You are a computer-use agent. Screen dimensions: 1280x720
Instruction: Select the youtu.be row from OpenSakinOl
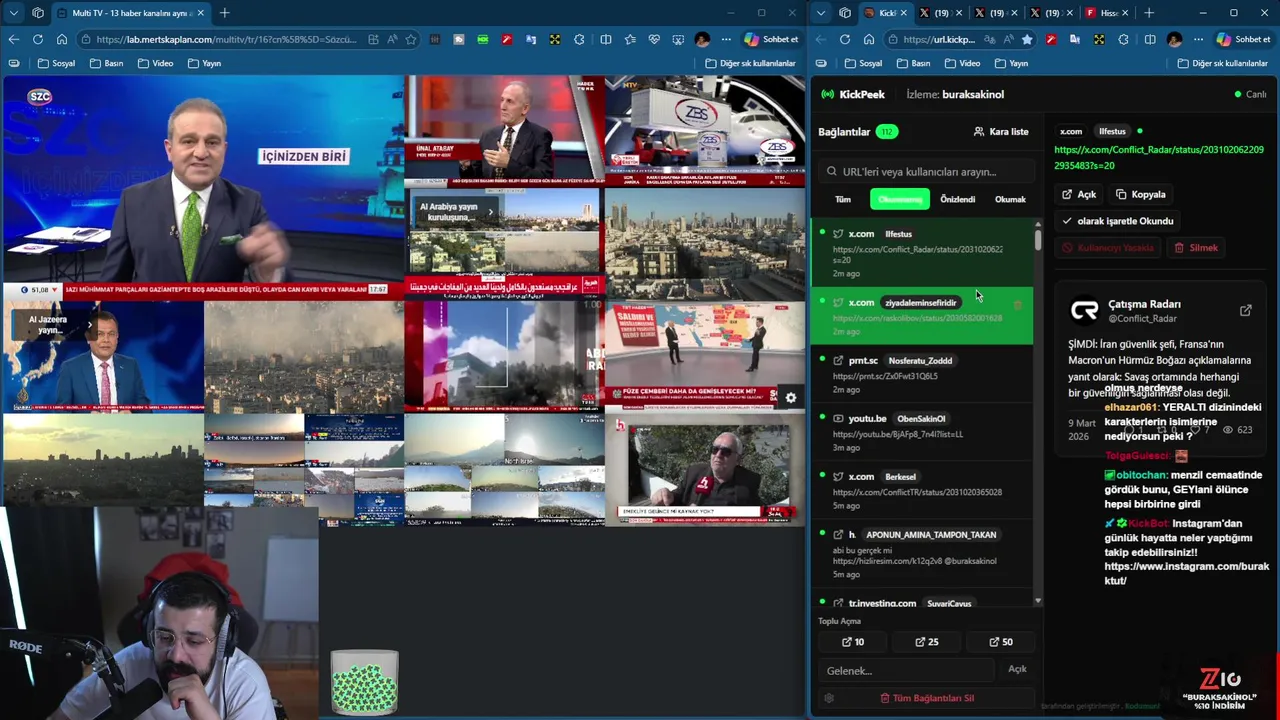921,432
